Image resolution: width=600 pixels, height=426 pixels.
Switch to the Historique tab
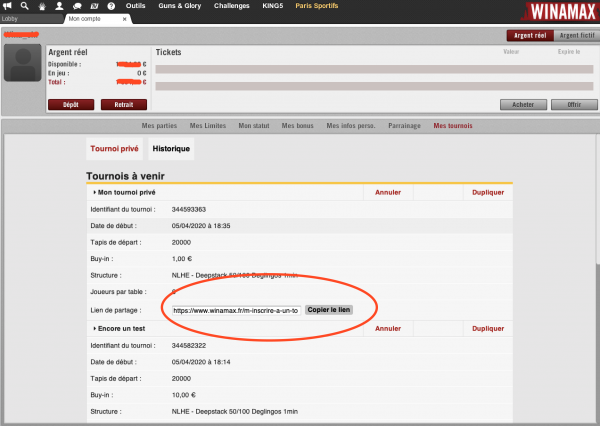click(171, 149)
